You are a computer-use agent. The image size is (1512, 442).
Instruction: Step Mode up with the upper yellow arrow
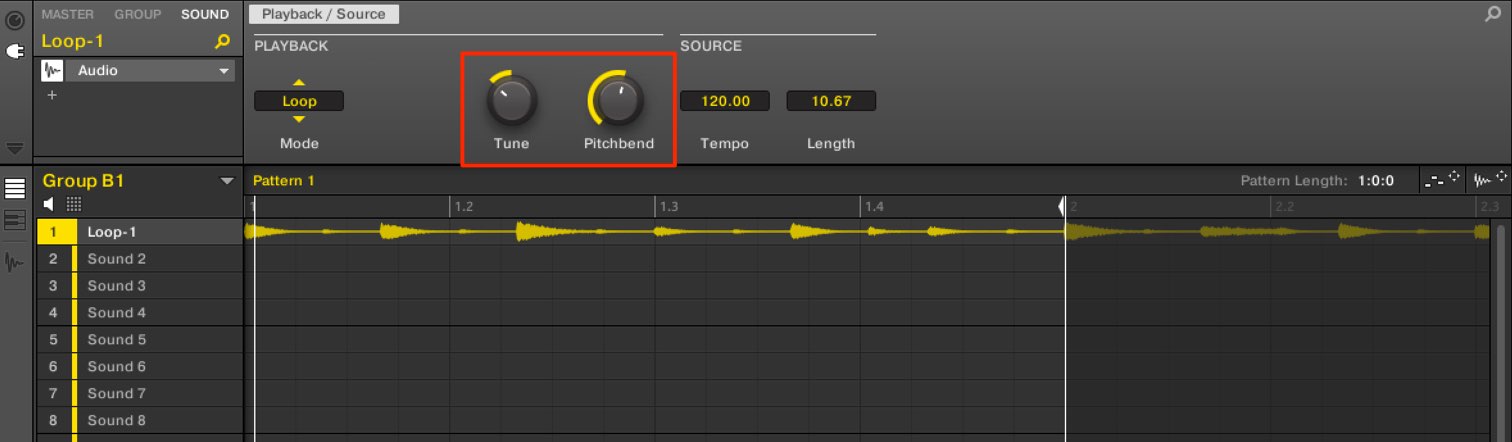(x=299, y=82)
